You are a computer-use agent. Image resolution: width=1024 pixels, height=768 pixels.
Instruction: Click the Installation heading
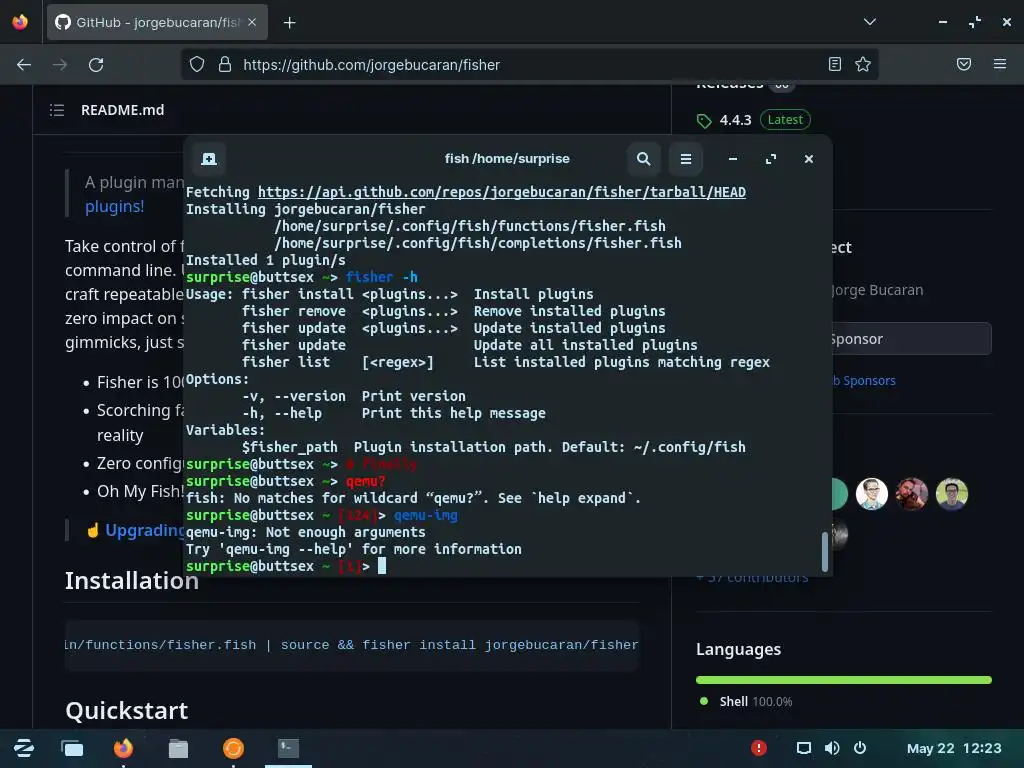(x=132, y=581)
